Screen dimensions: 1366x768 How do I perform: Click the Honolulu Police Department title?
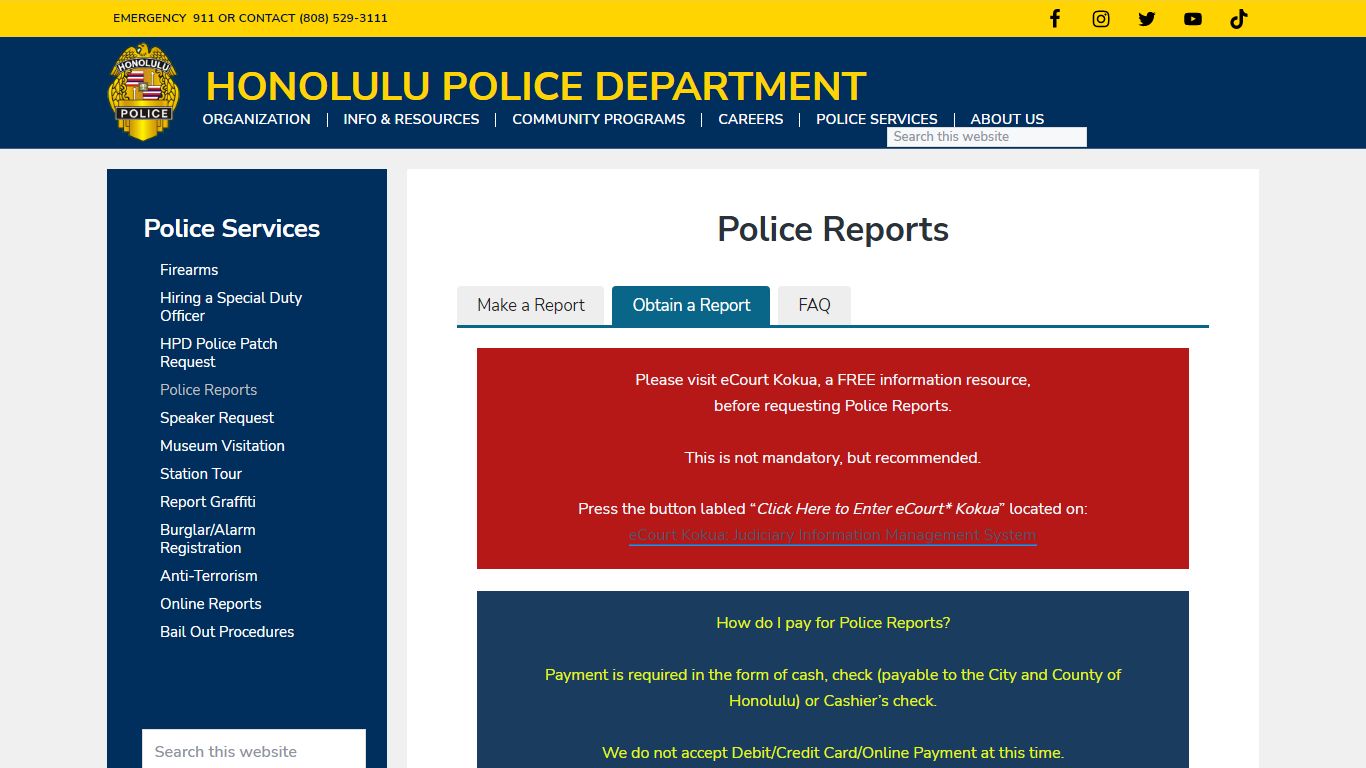click(535, 87)
